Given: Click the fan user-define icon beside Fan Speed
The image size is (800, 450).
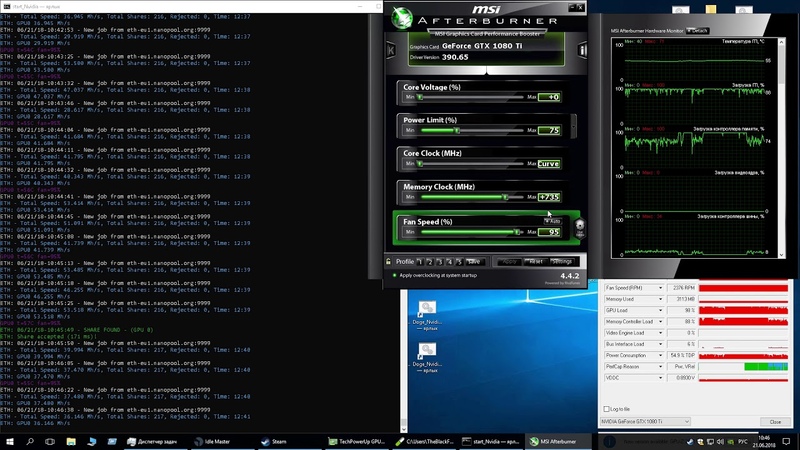Looking at the screenshot, I should (x=580, y=228).
